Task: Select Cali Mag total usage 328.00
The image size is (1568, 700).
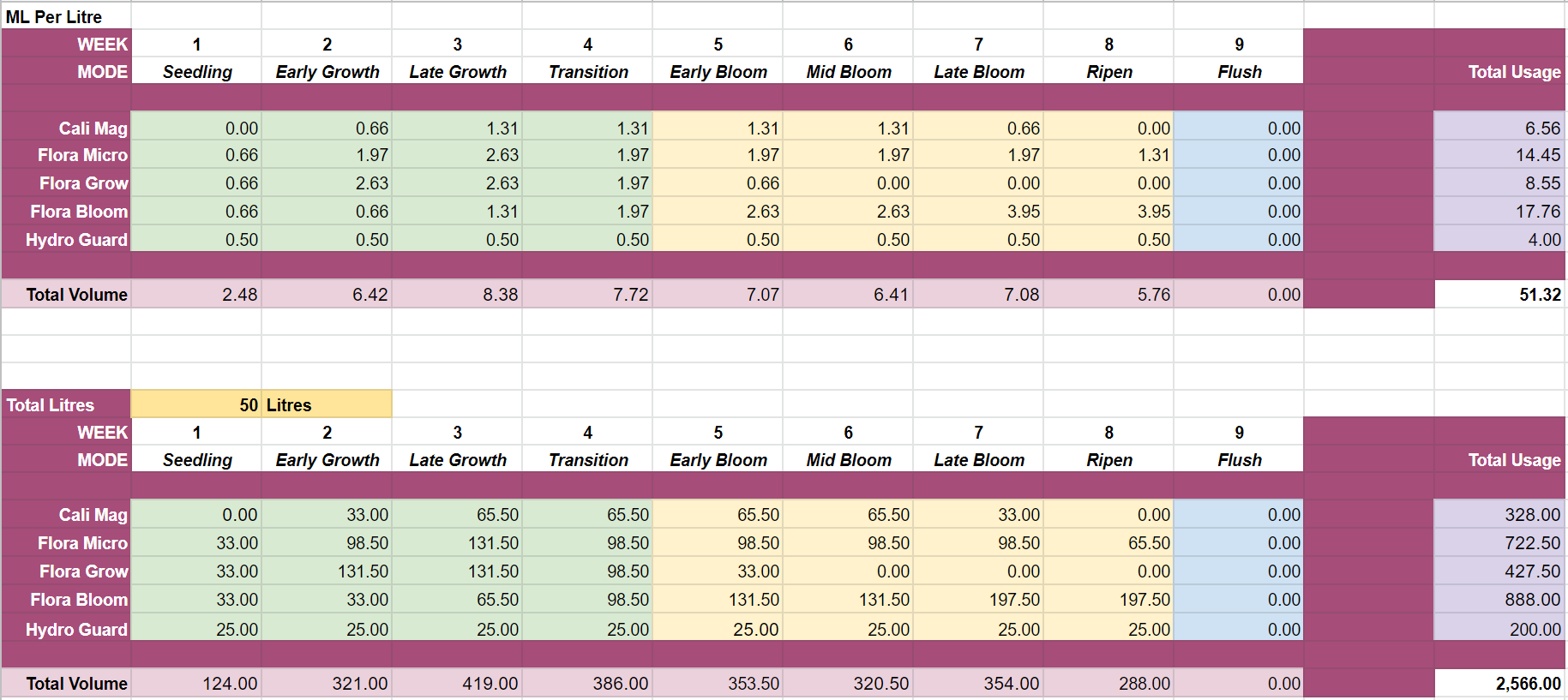Action: [1499, 515]
